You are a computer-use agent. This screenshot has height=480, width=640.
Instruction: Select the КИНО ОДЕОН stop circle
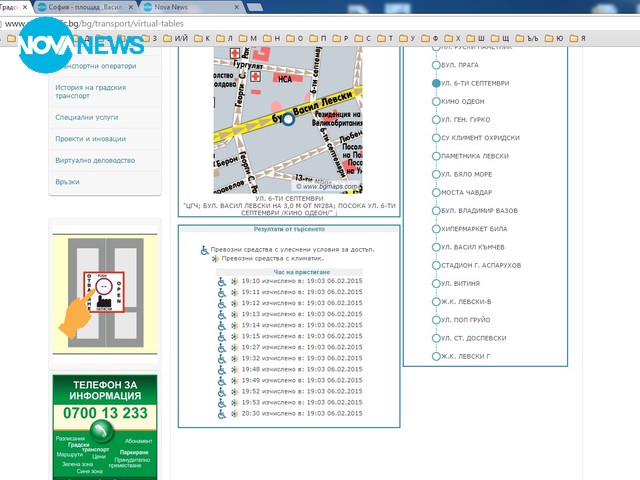(x=436, y=102)
